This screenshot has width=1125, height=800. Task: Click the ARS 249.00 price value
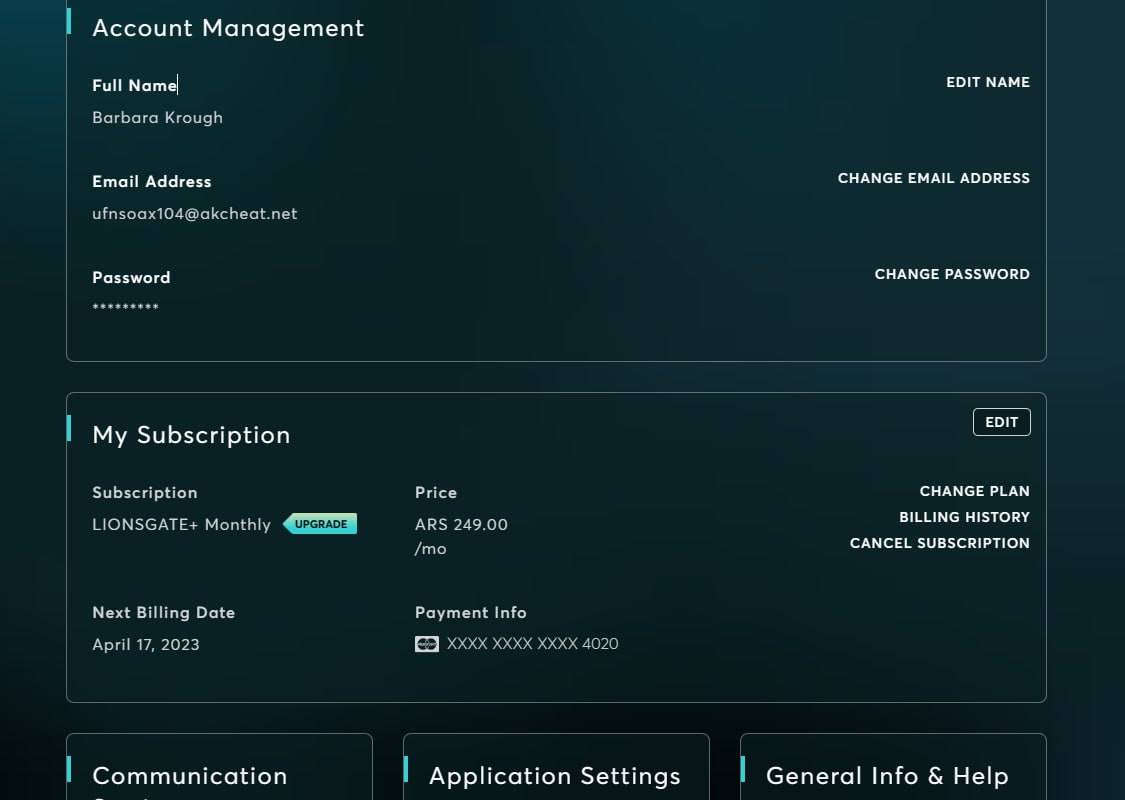click(461, 525)
